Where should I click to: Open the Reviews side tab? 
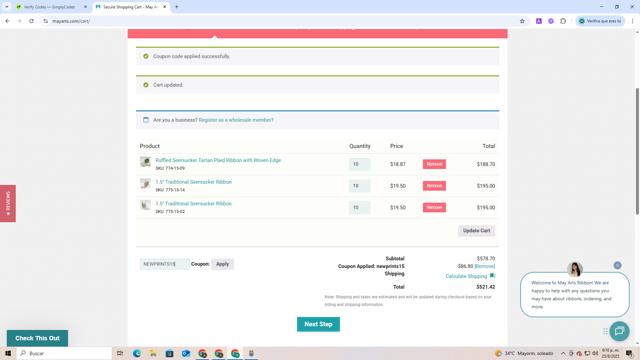tap(8, 203)
